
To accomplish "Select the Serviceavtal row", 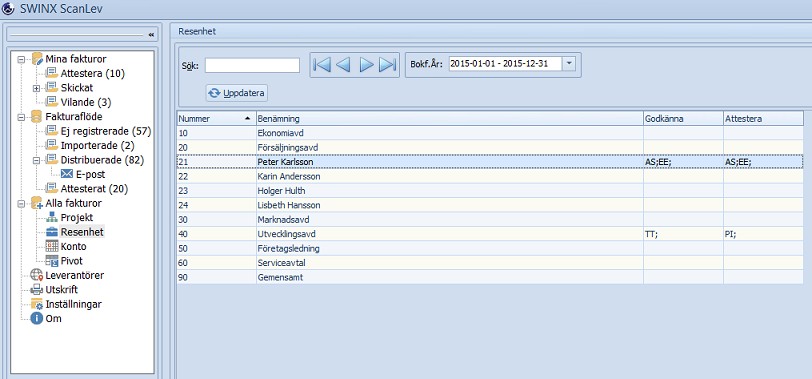I will click(490, 263).
